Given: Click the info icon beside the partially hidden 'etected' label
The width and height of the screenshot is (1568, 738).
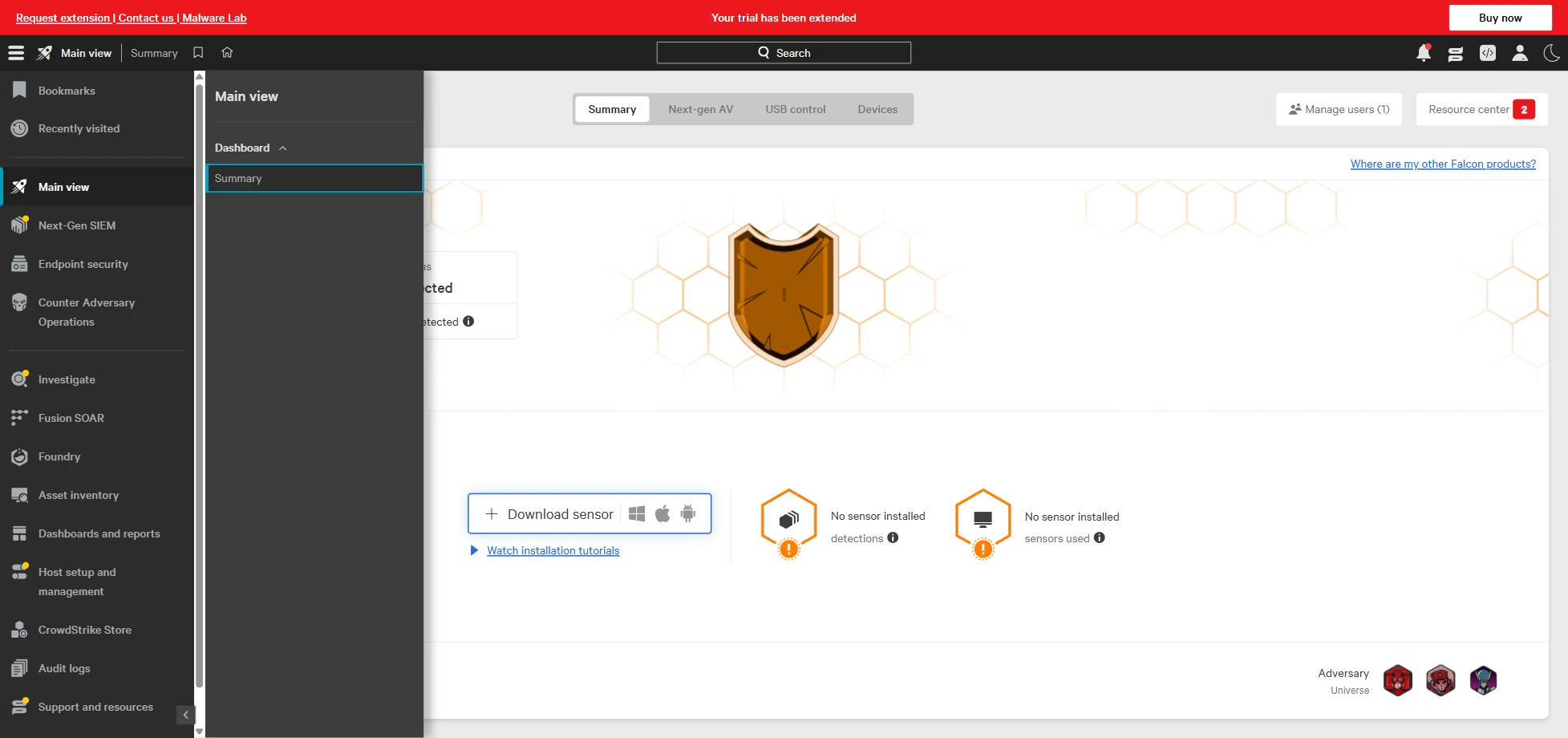Looking at the screenshot, I should pyautogui.click(x=468, y=322).
